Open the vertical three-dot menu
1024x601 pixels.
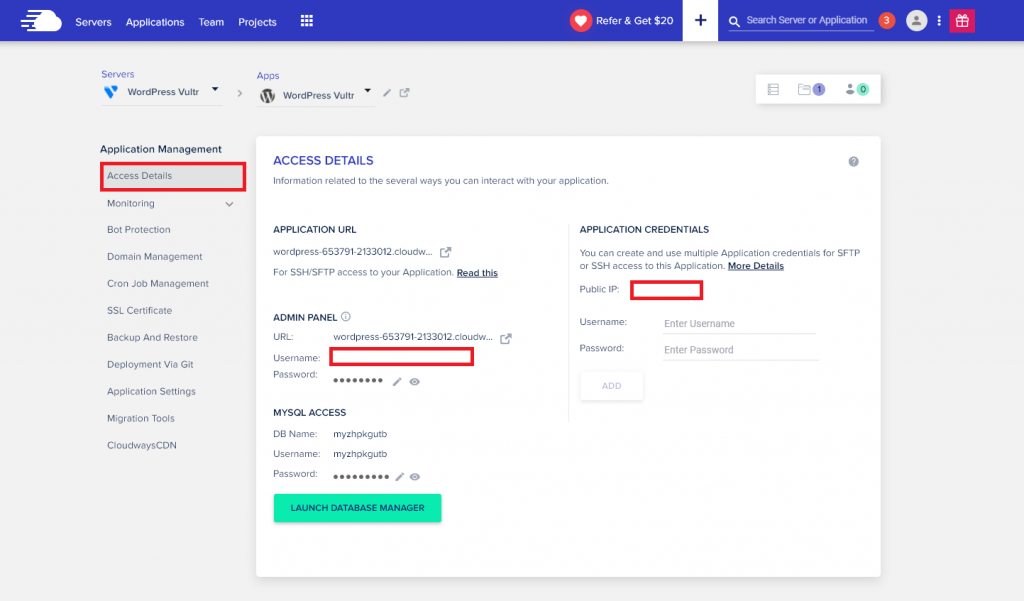pyautogui.click(x=938, y=20)
